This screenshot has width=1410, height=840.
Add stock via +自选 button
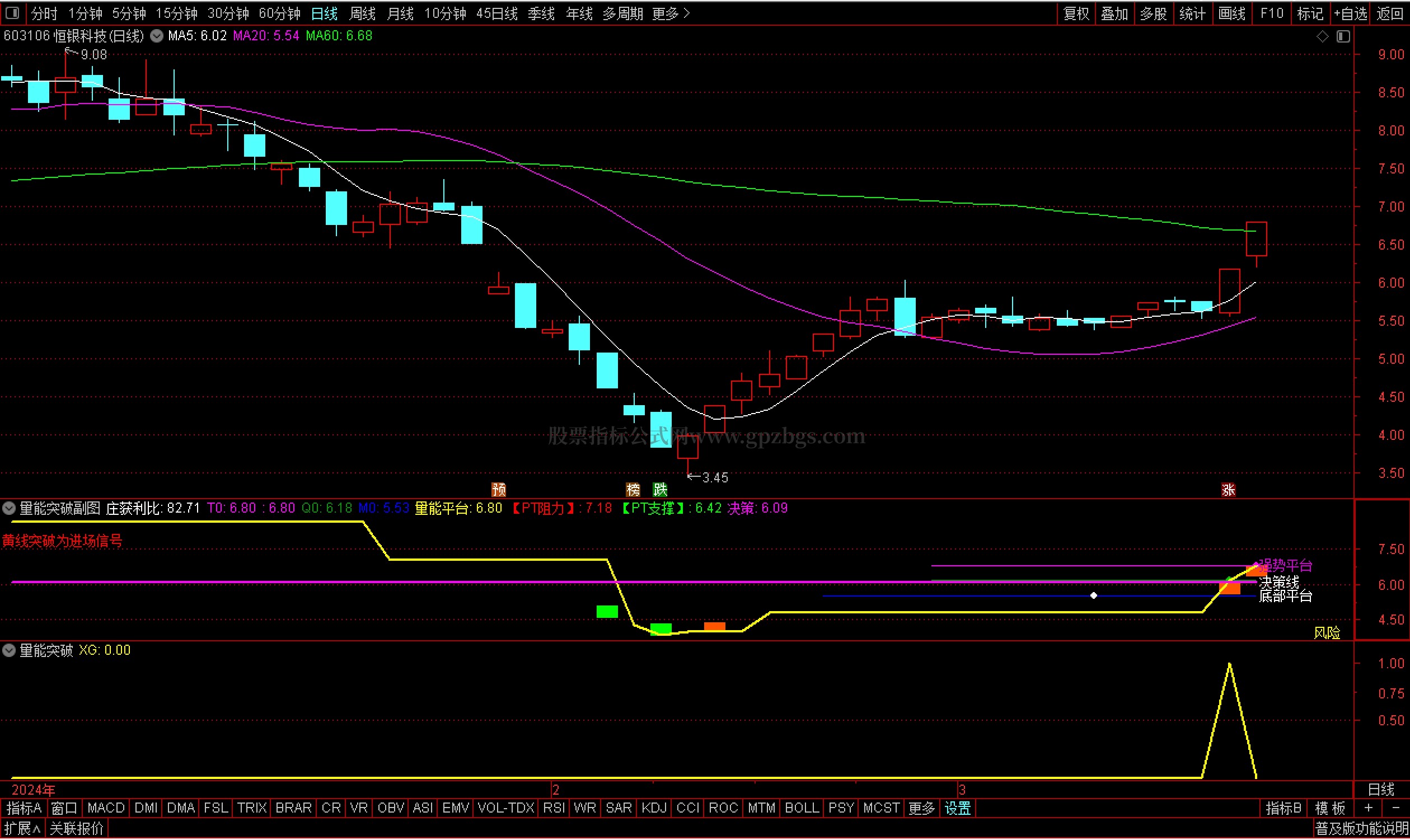click(x=1350, y=13)
